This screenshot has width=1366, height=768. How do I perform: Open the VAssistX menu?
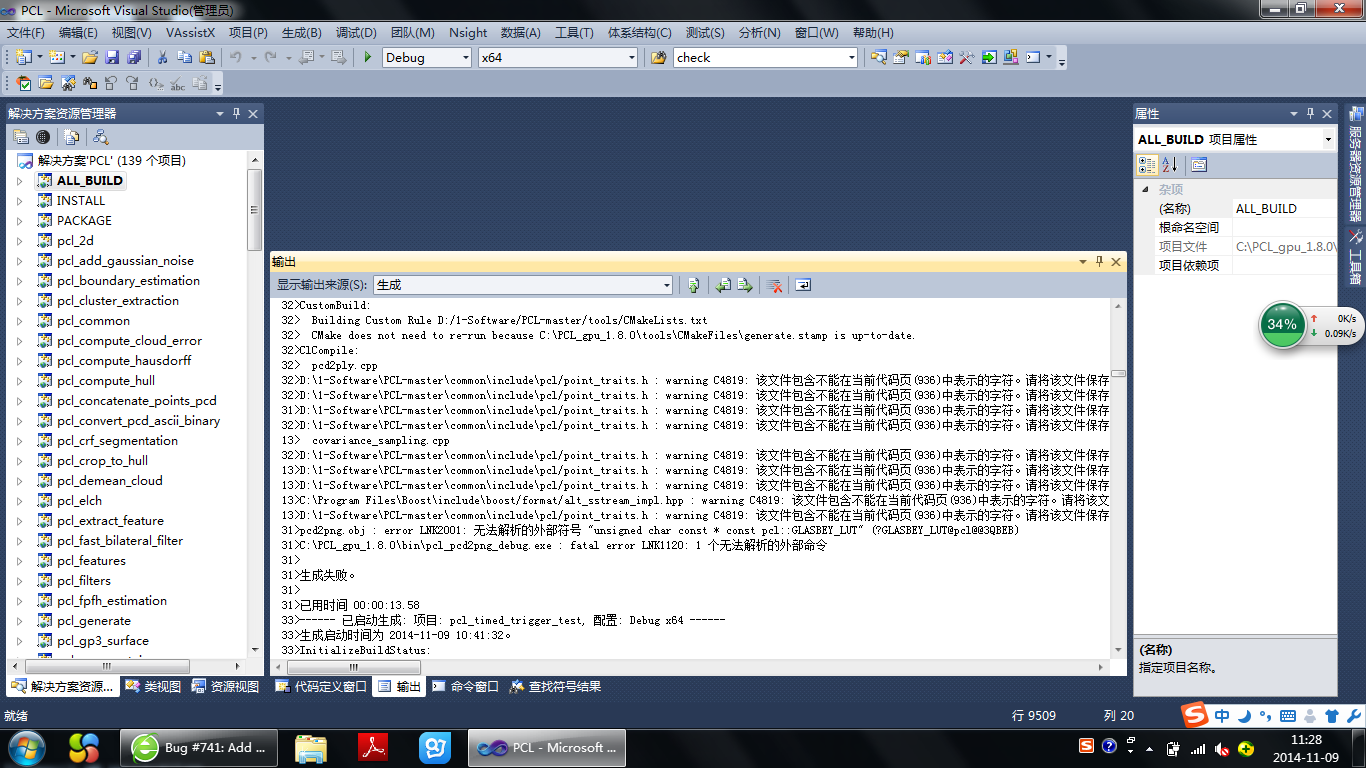(190, 32)
